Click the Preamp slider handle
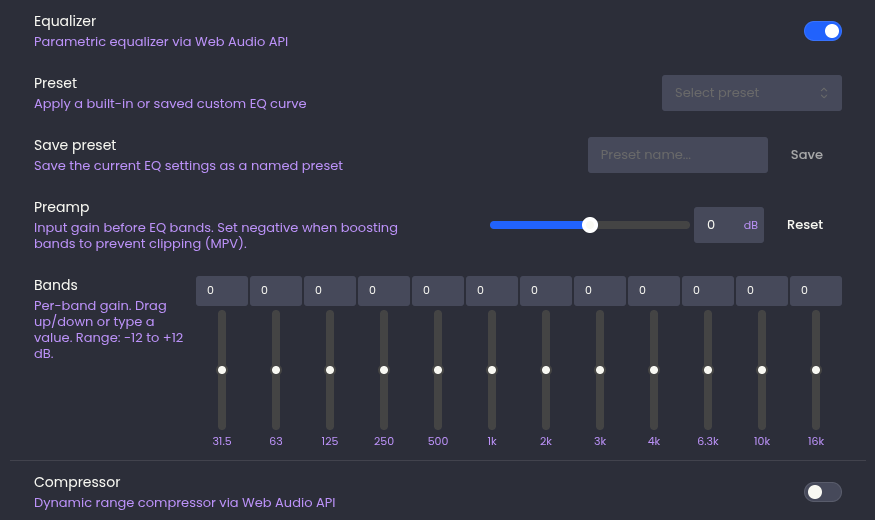 pyautogui.click(x=590, y=225)
